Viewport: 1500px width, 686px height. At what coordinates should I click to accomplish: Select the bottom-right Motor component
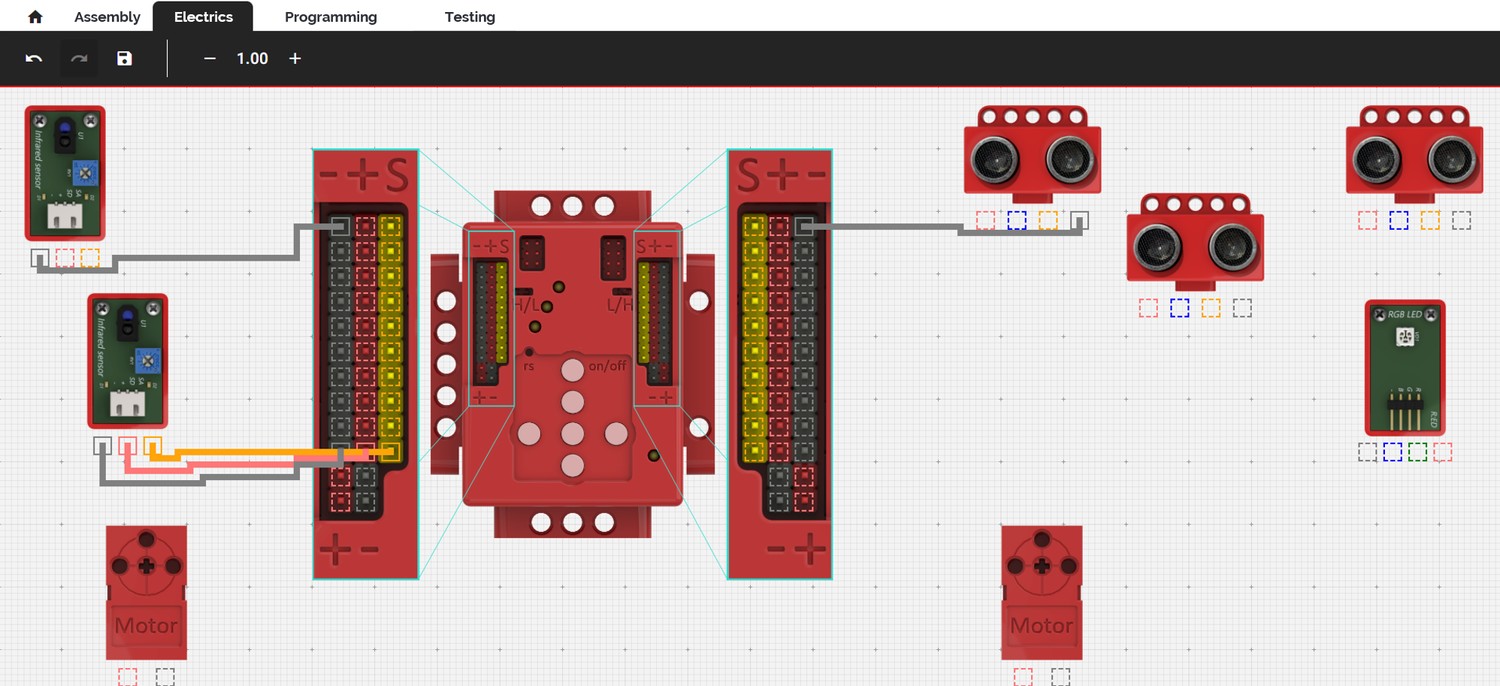tap(1042, 592)
